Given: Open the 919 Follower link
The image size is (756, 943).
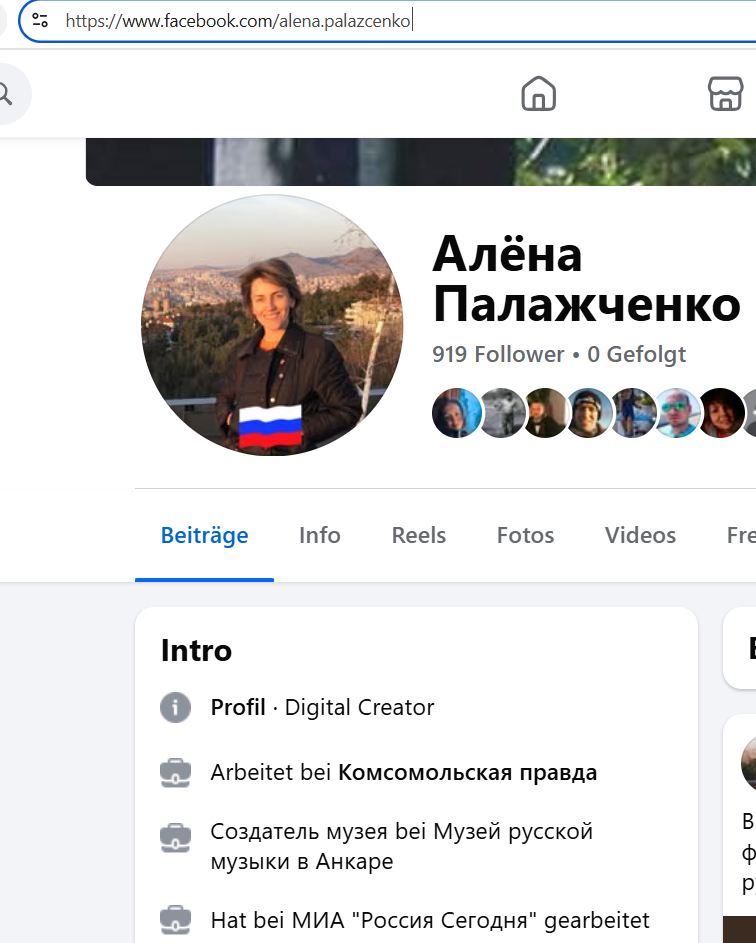Looking at the screenshot, I should [498, 354].
